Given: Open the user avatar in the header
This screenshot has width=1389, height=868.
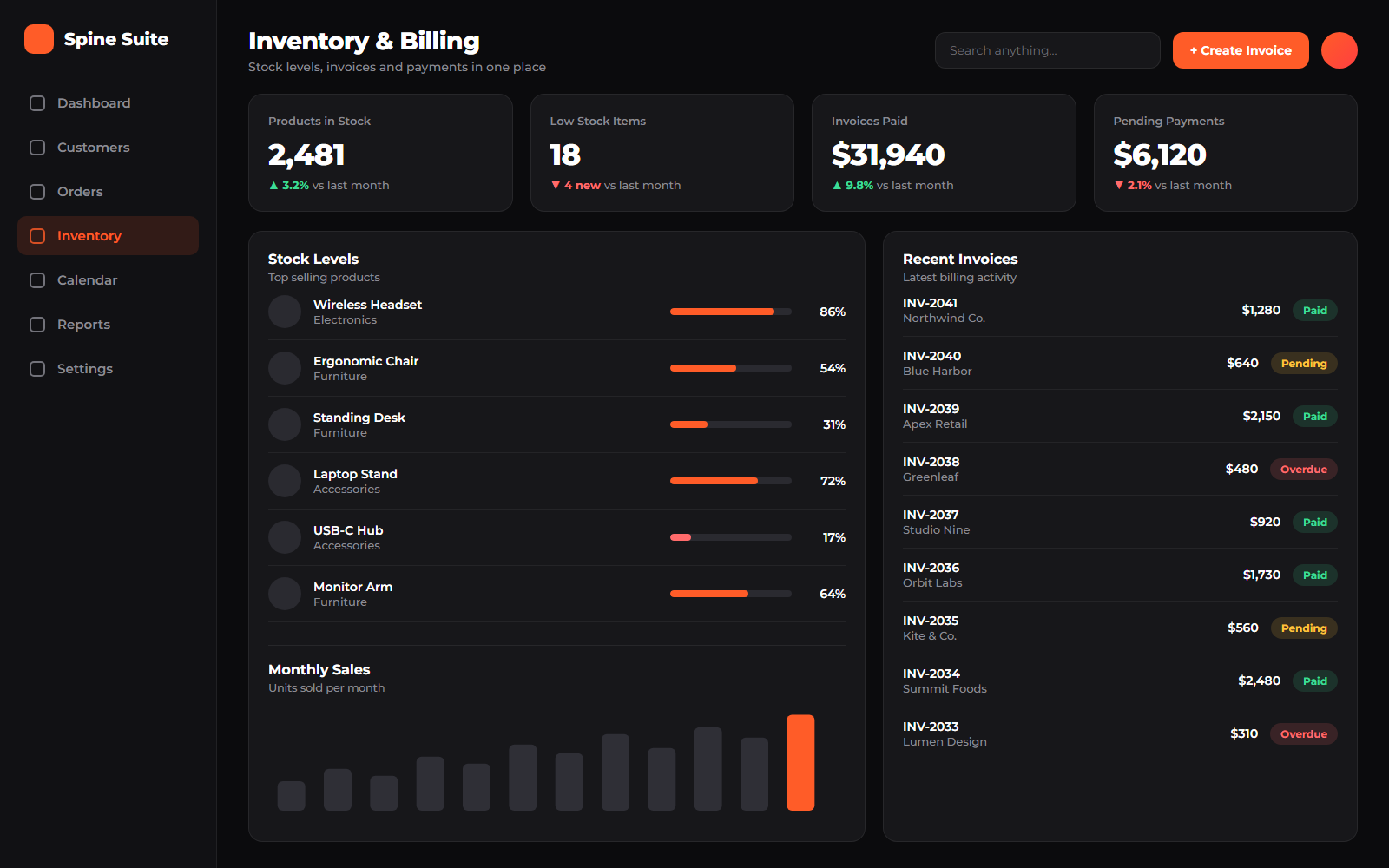Looking at the screenshot, I should [x=1339, y=50].
